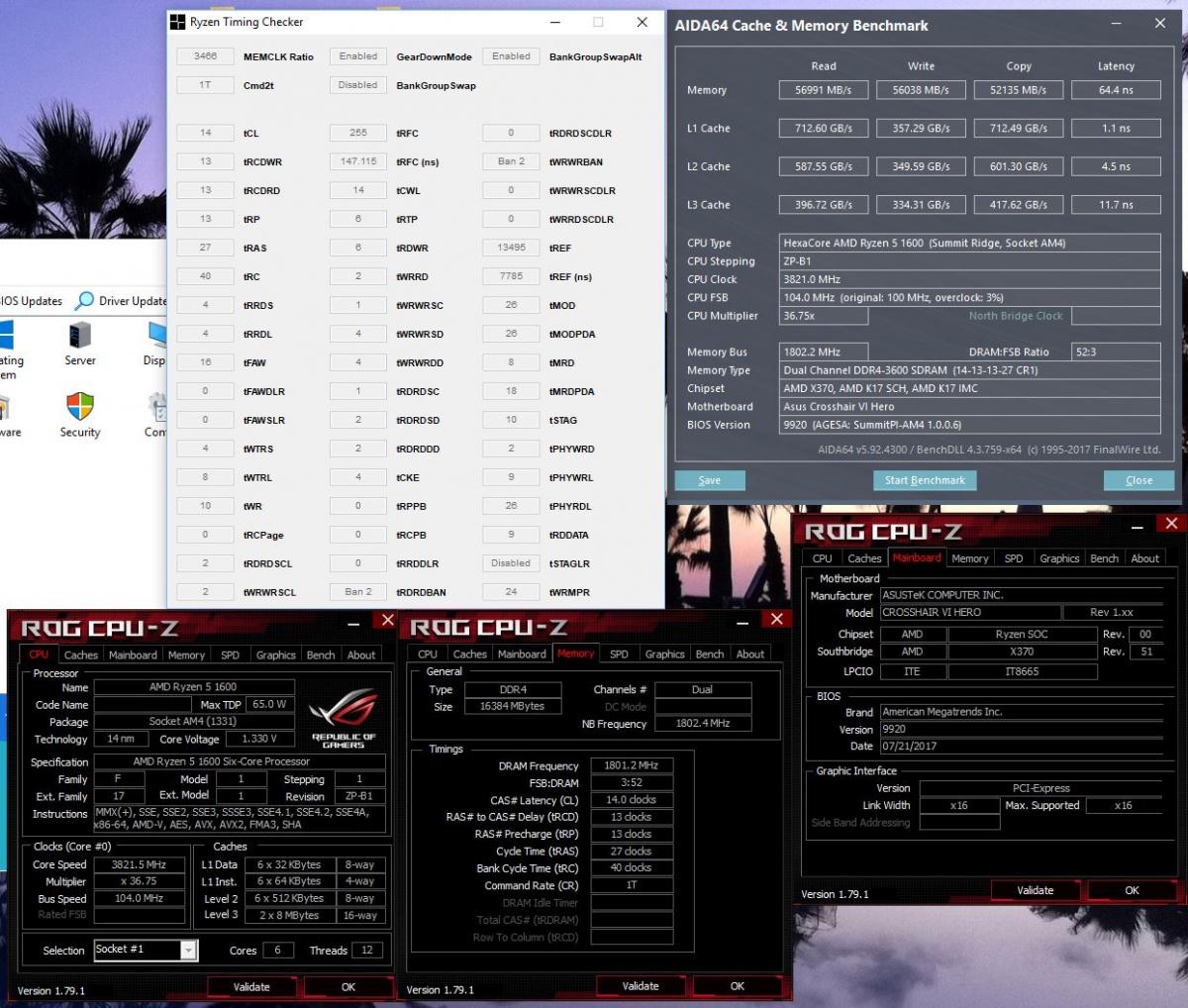The height and width of the screenshot is (1008, 1188).
Task: Click the tRFC (ns) value 147.115
Action: click(358, 161)
